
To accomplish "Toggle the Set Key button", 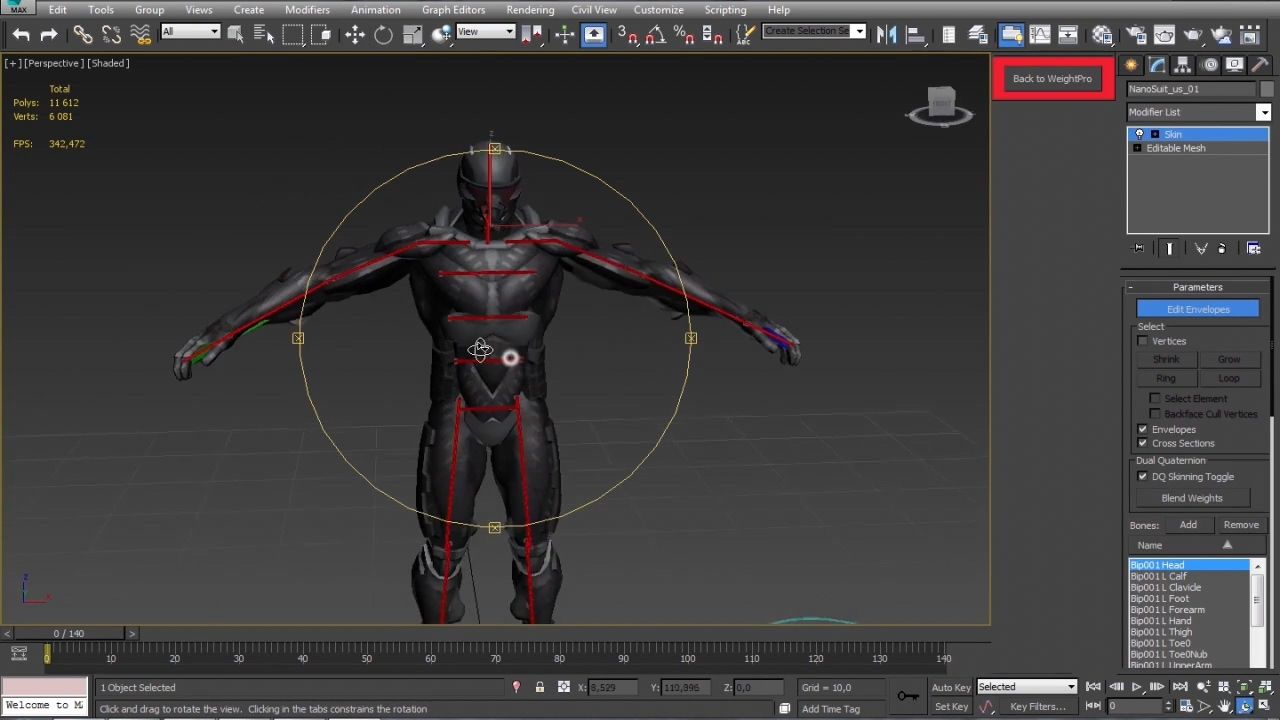I will click(951, 707).
